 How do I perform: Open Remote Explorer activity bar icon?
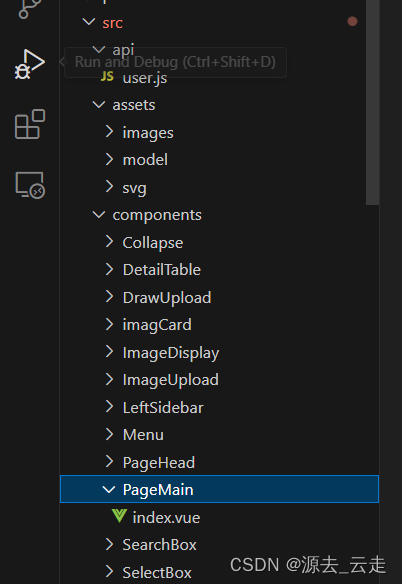pyautogui.click(x=30, y=185)
